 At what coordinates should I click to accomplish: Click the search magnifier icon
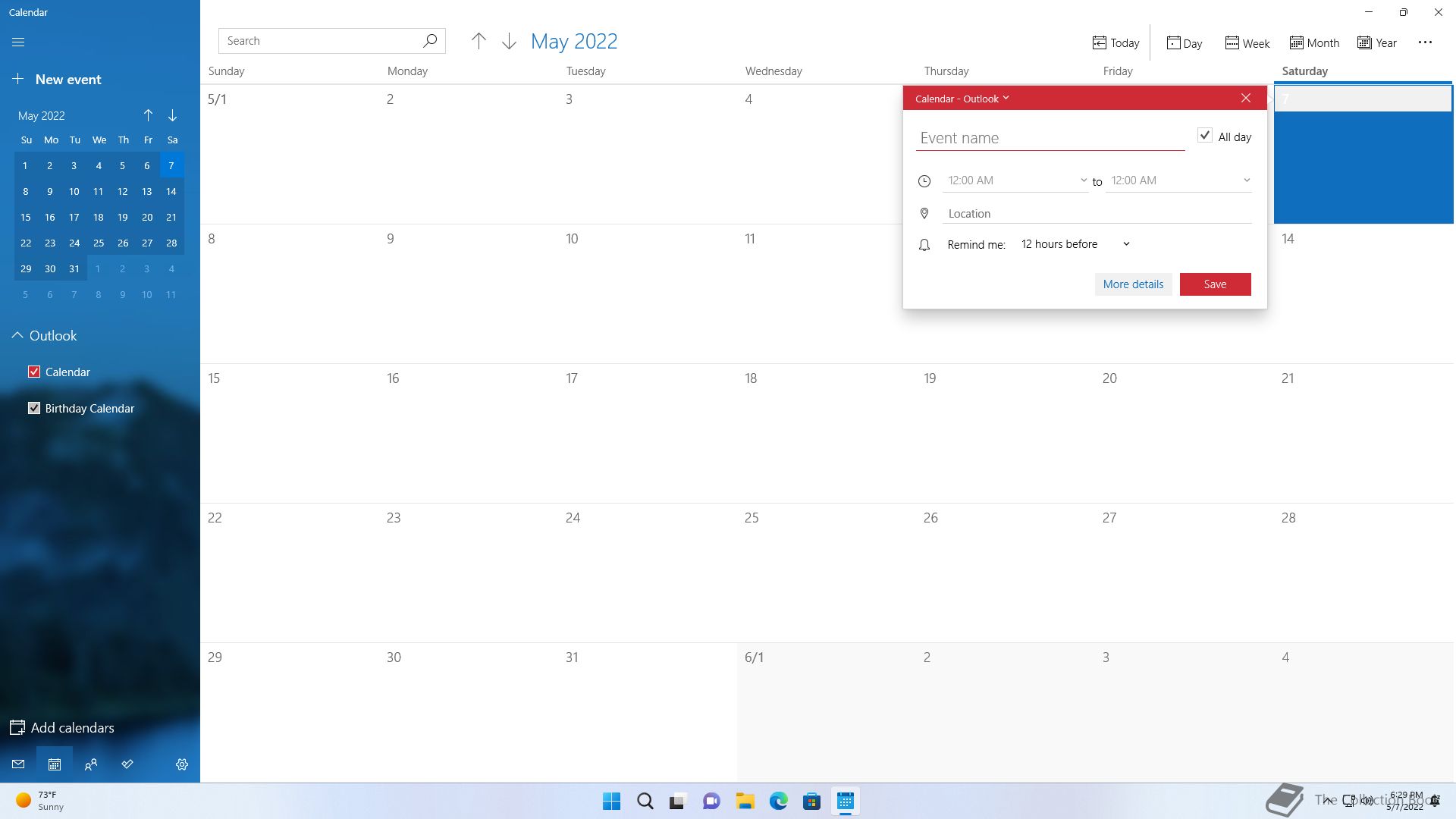point(430,41)
